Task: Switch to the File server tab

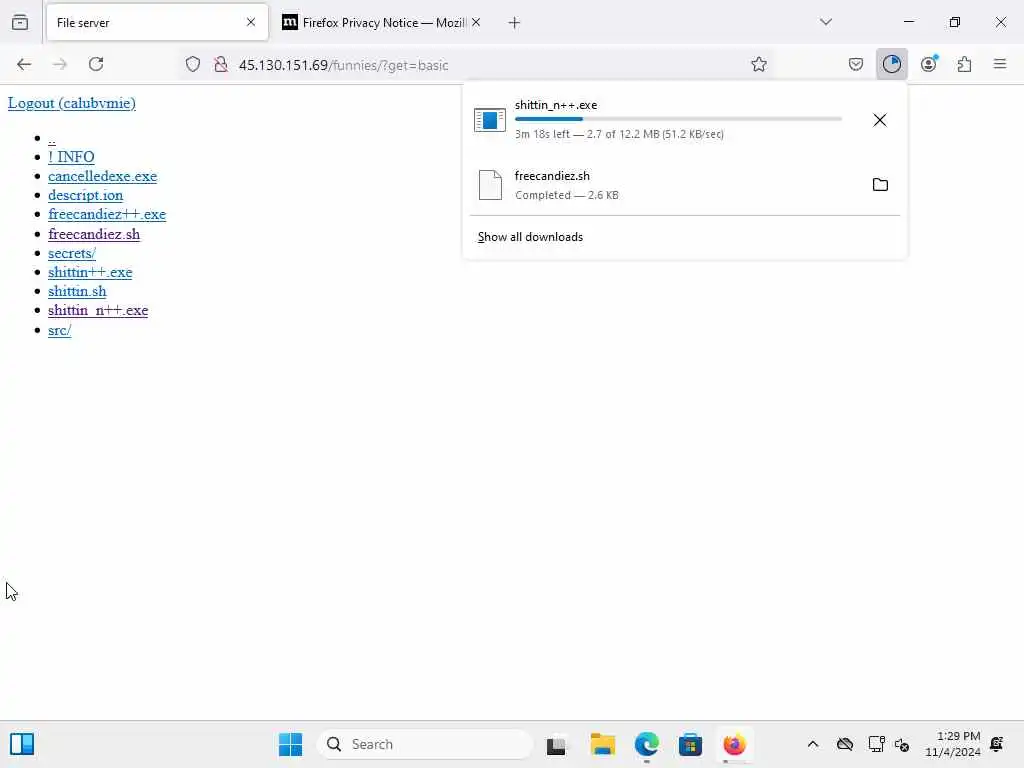Action: click(157, 23)
